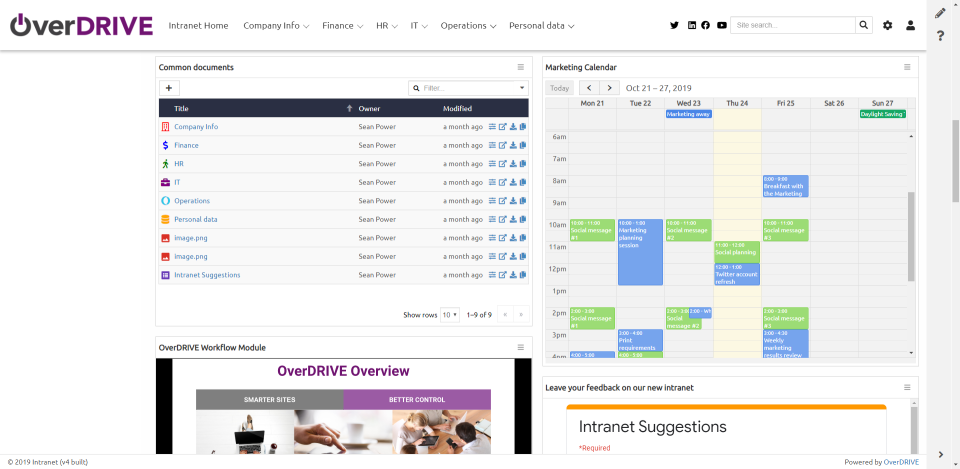Expand the Personal data menu in navbar
The width and height of the screenshot is (960, 469).
click(542, 26)
